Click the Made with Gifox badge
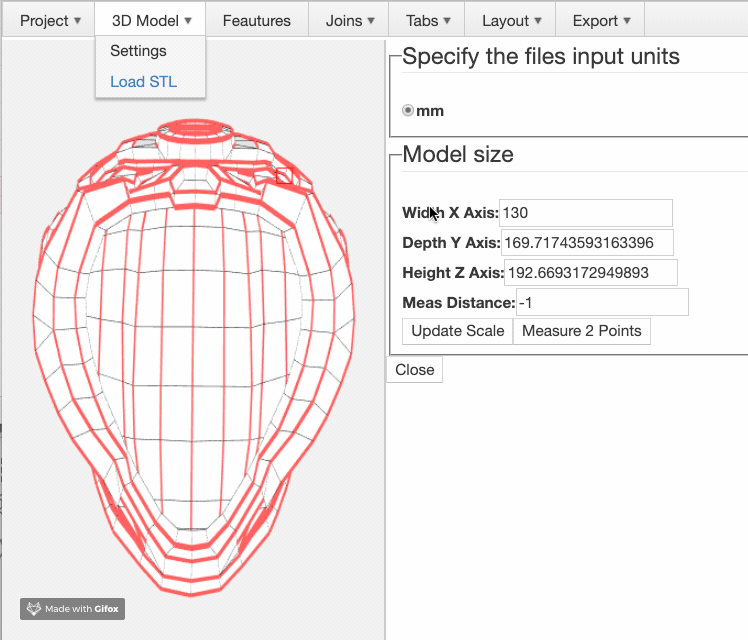748x640 pixels. click(73, 609)
